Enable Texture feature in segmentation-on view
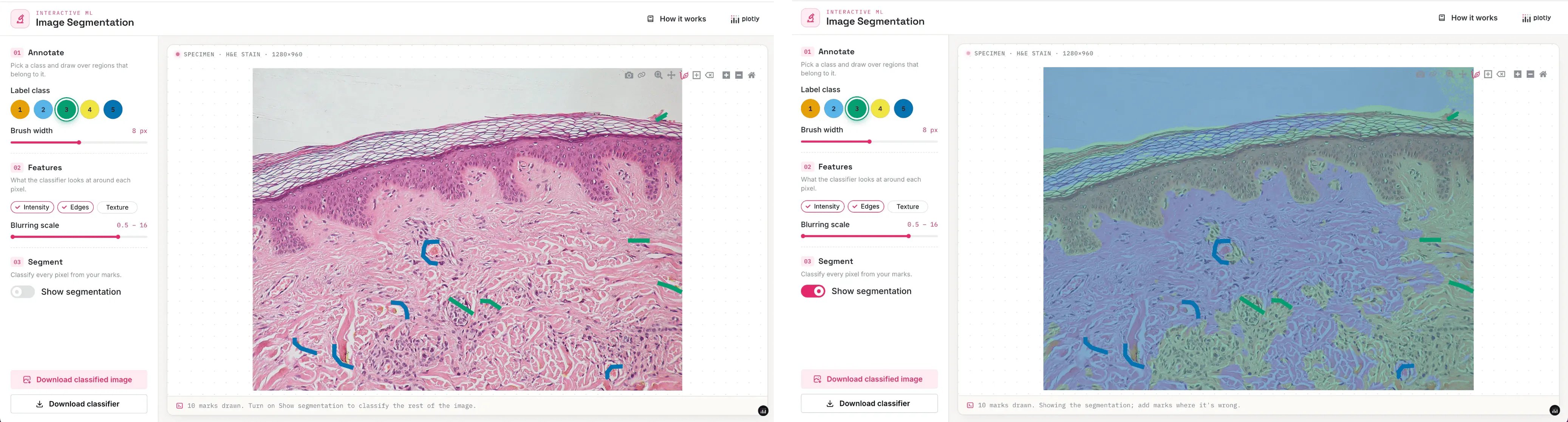This screenshot has height=422, width=1568. click(908, 206)
